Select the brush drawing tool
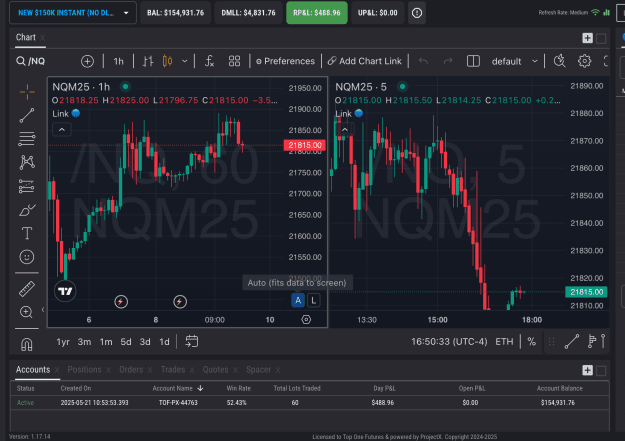This screenshot has width=625, height=441. (27, 210)
